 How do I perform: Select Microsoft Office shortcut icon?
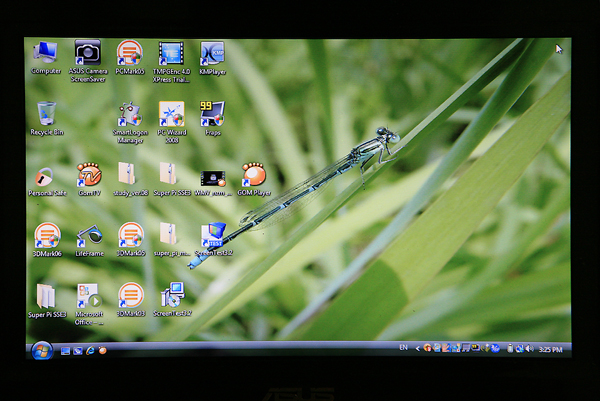[89, 304]
